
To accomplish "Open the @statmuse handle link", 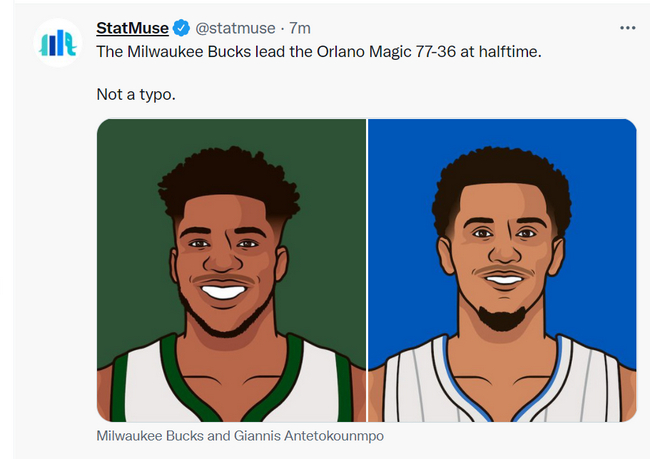I will click(234, 28).
